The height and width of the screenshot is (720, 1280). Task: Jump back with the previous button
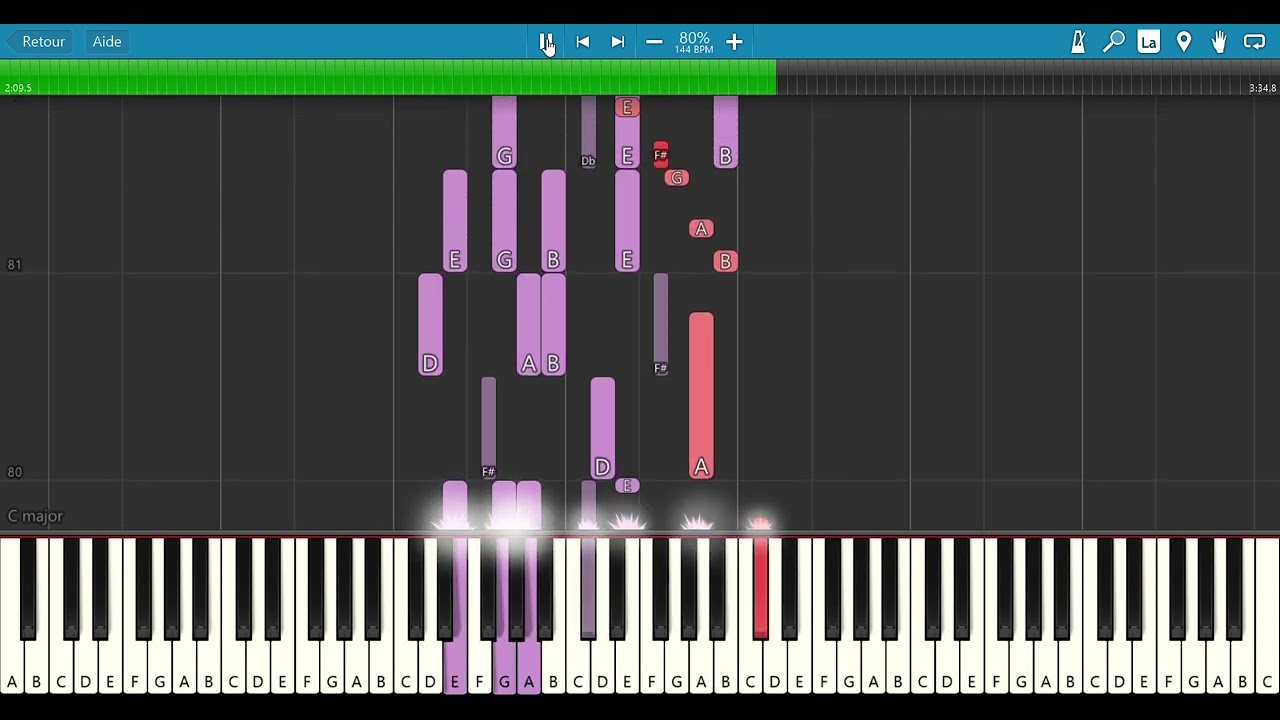pyautogui.click(x=582, y=42)
